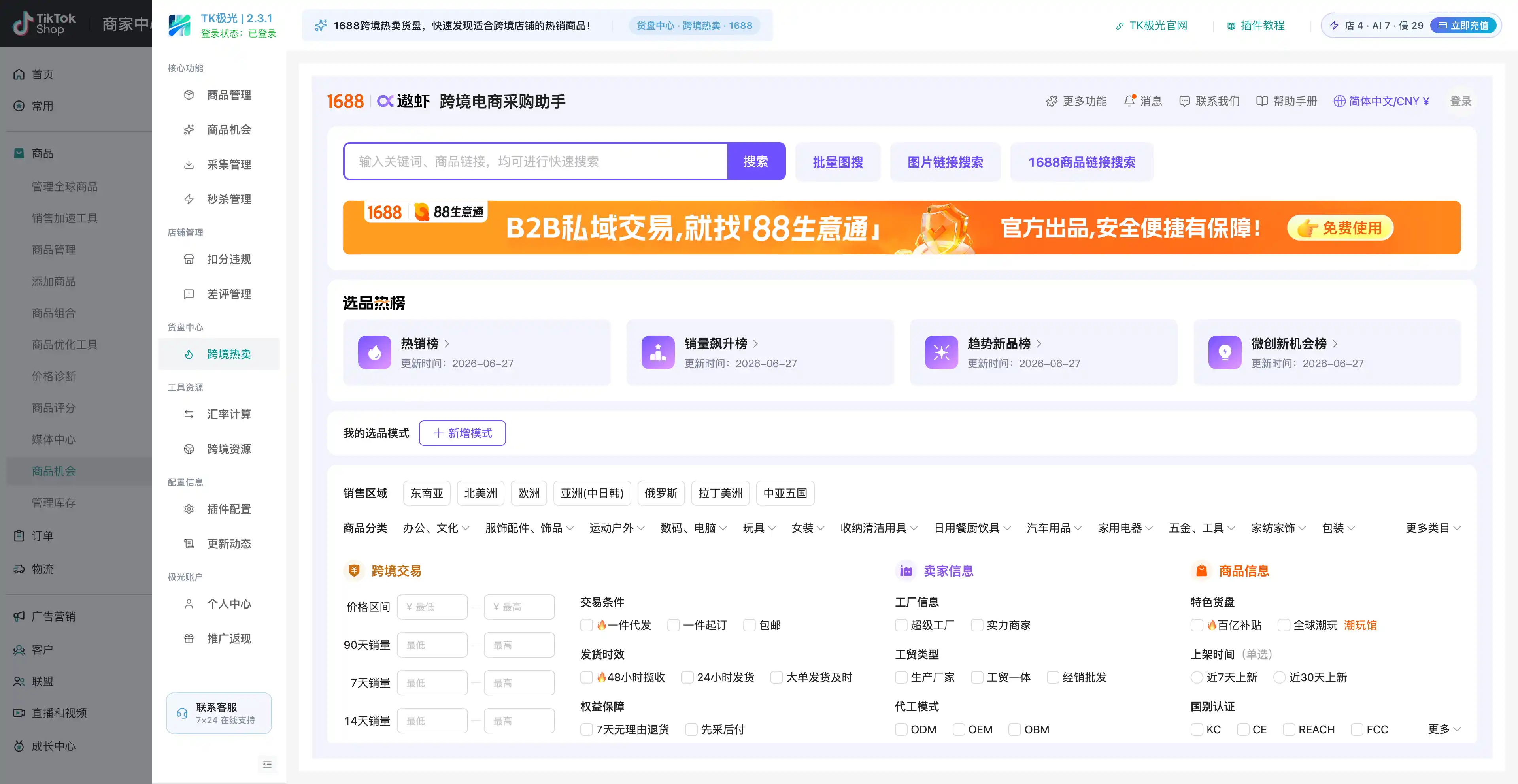Click the TK极光 plugin logo

click(179, 25)
